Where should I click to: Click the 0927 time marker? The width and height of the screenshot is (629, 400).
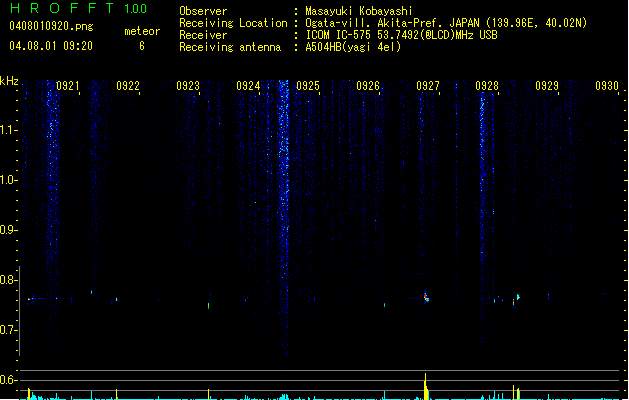[428, 86]
